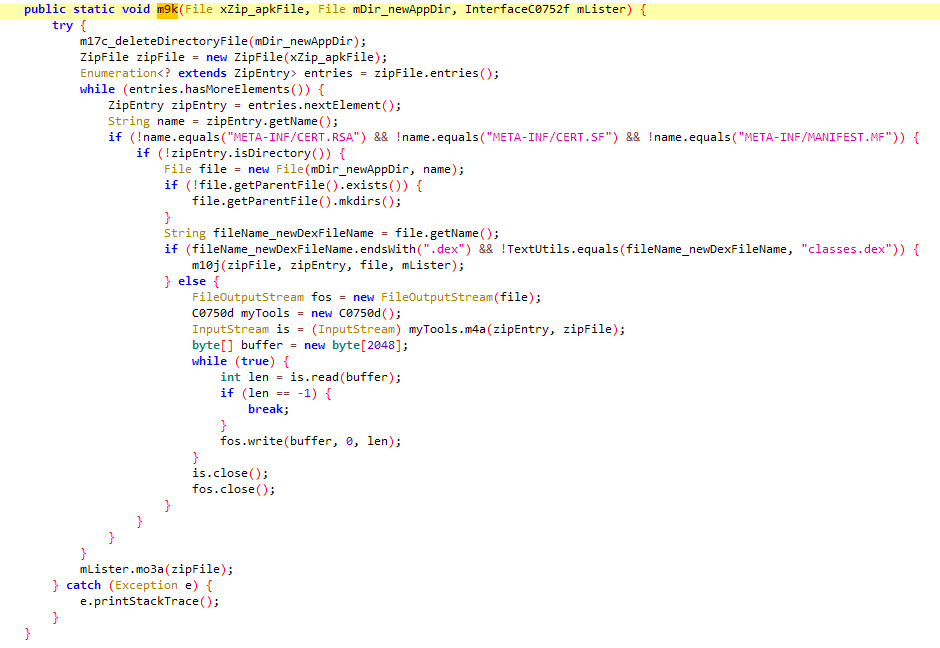Image resolution: width=940 pixels, height=648 pixels.
Task: Select the 2048 buffer size literal
Action: pyautogui.click(x=381, y=345)
